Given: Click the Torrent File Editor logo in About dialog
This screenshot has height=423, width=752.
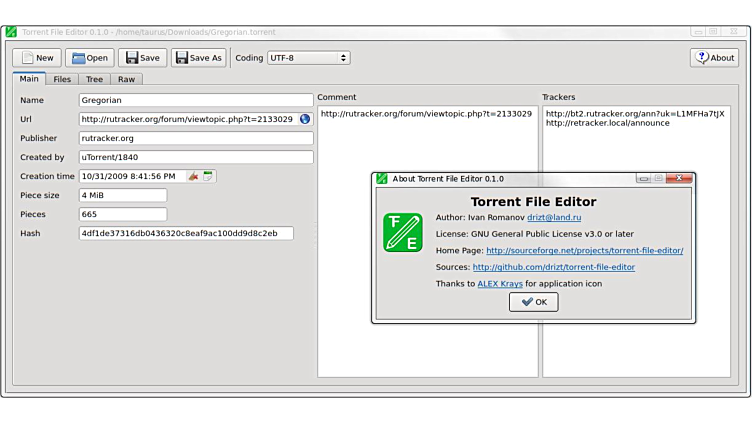Looking at the screenshot, I should click(402, 233).
